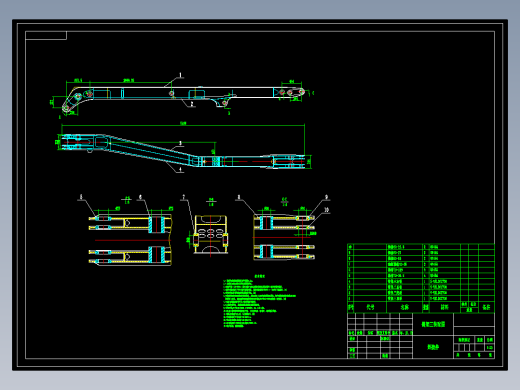Select overall length dimension above plan view
Viewport: 520px width, 390px height.
click(x=183, y=124)
